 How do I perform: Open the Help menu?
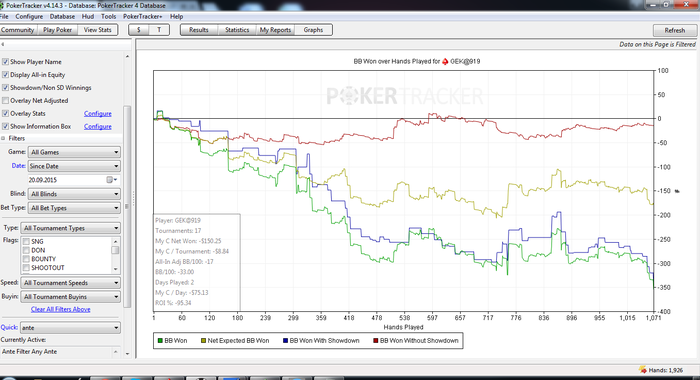pos(176,17)
